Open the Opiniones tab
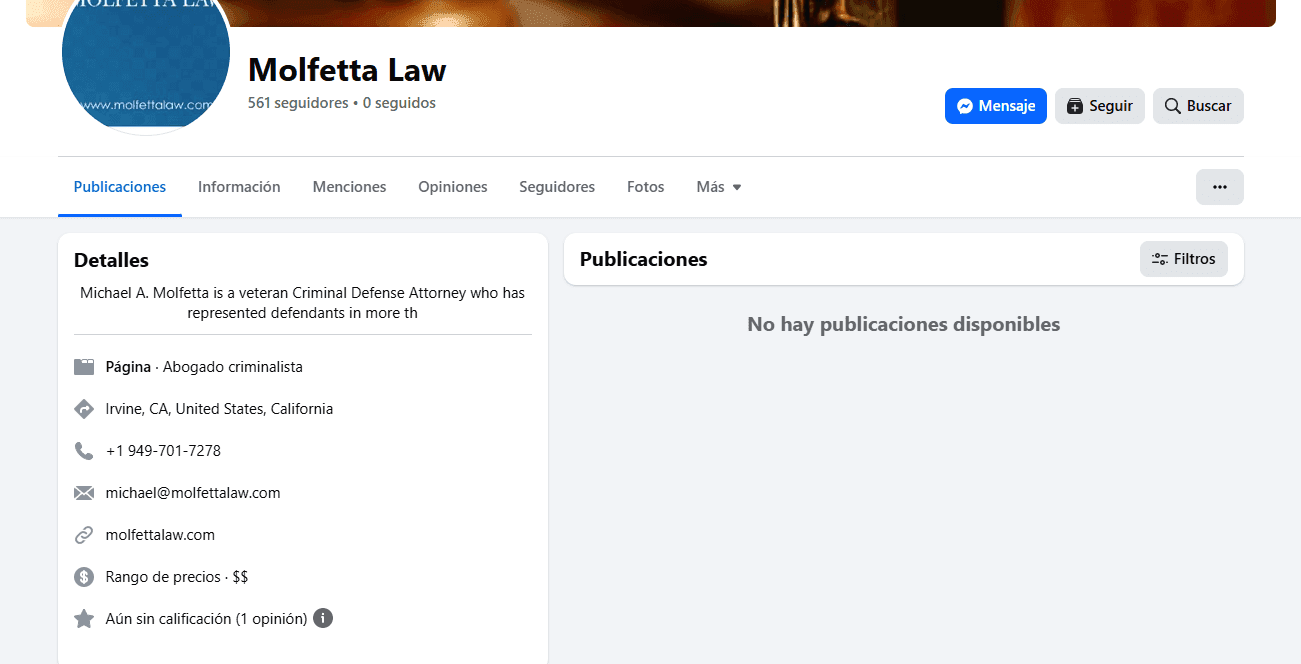Viewport: 1301px width, 664px height. coord(453,187)
